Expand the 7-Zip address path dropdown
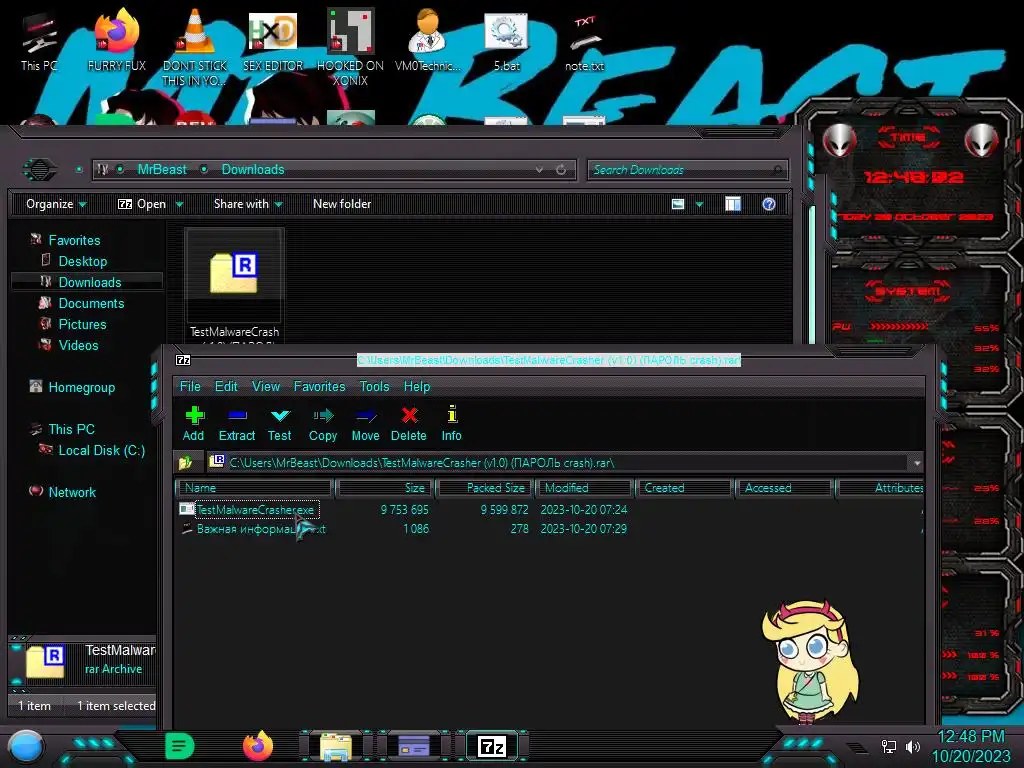The width and height of the screenshot is (1024, 768). click(x=917, y=463)
